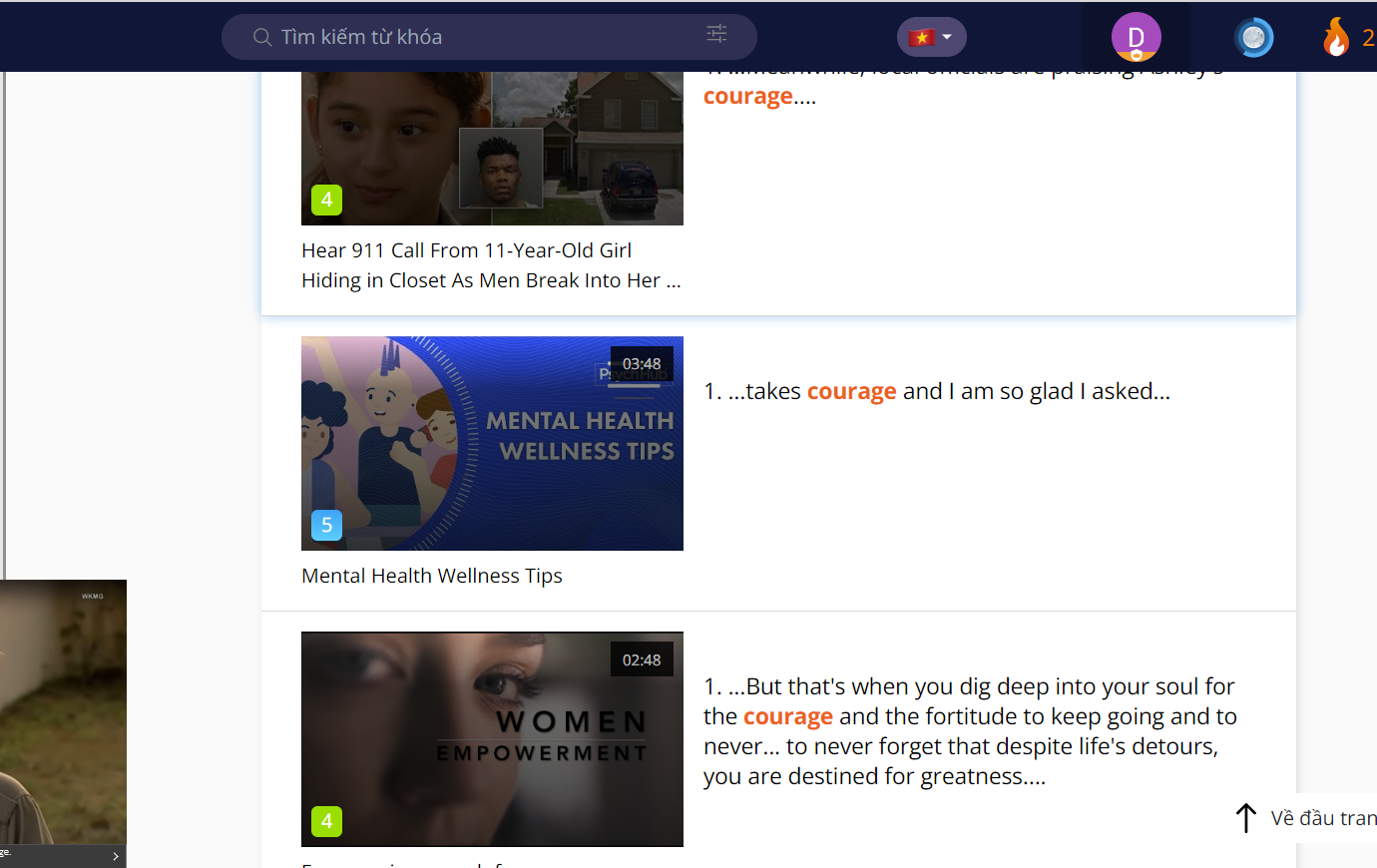Click the search magnifier icon

point(262,37)
